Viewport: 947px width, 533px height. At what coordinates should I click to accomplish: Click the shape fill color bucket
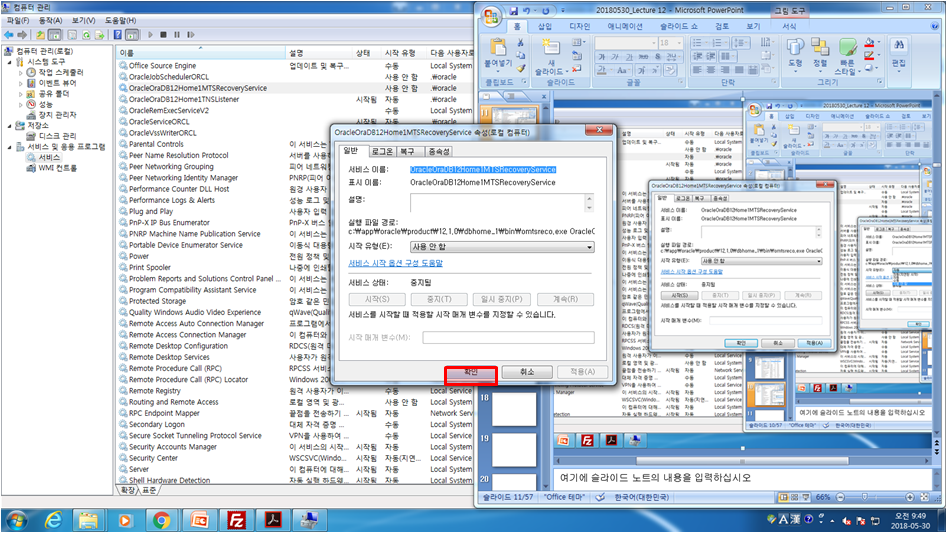coord(868,43)
